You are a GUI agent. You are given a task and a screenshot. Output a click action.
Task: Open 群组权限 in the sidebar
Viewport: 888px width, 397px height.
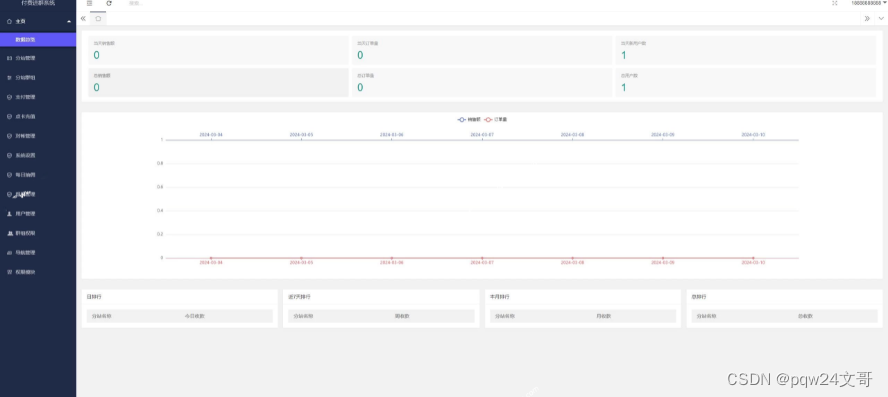(38, 233)
